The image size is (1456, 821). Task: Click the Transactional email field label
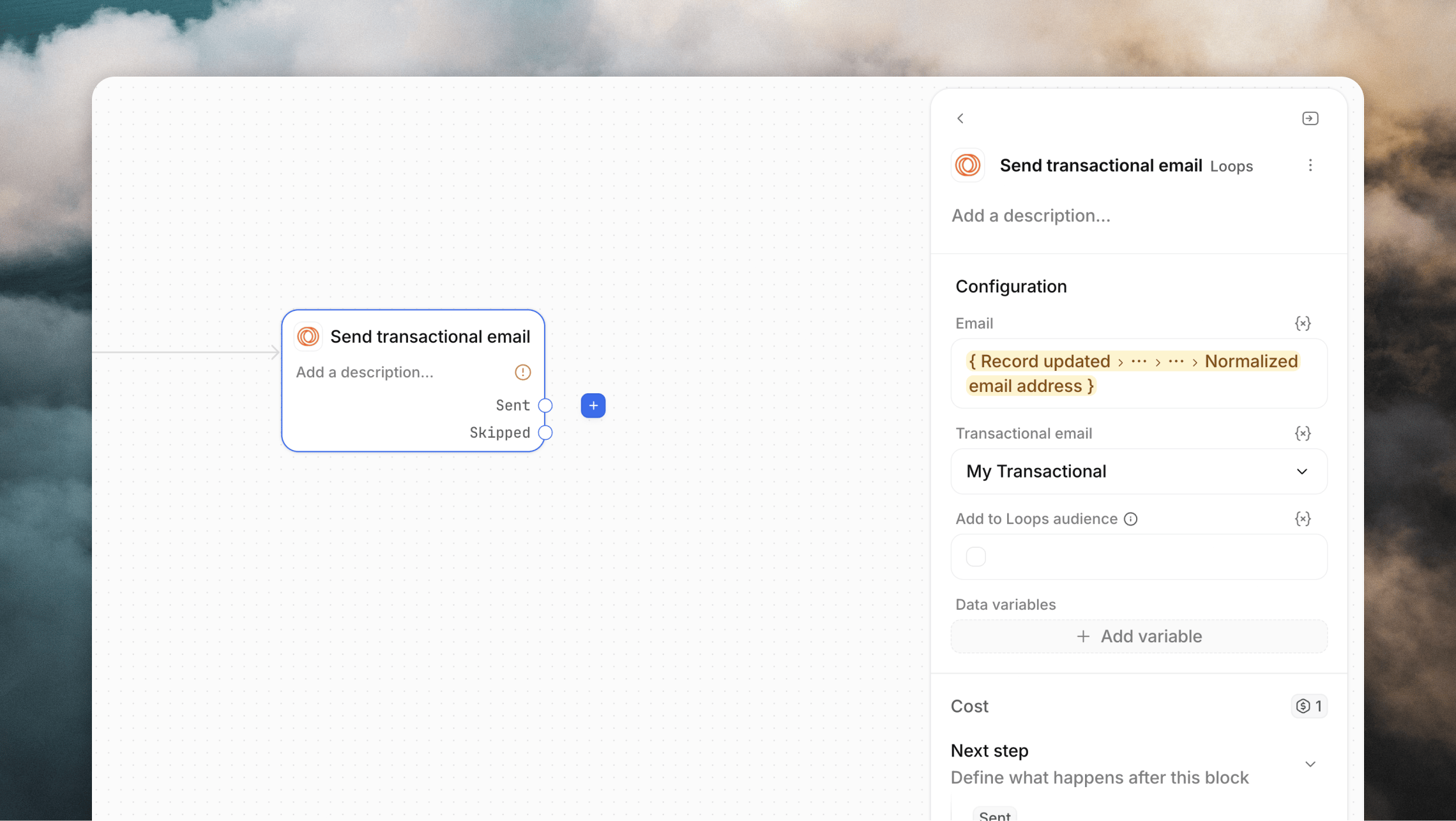(x=1024, y=433)
